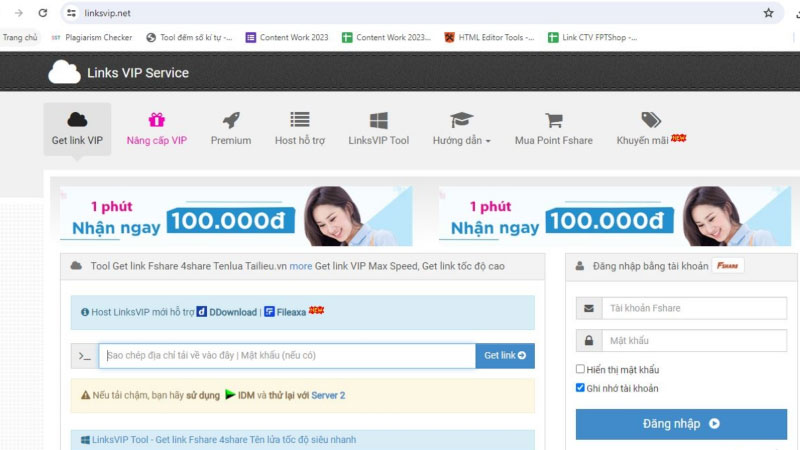The height and width of the screenshot is (450, 800).
Task: Open the Nâng cấp VIP tab
Action: tap(157, 129)
